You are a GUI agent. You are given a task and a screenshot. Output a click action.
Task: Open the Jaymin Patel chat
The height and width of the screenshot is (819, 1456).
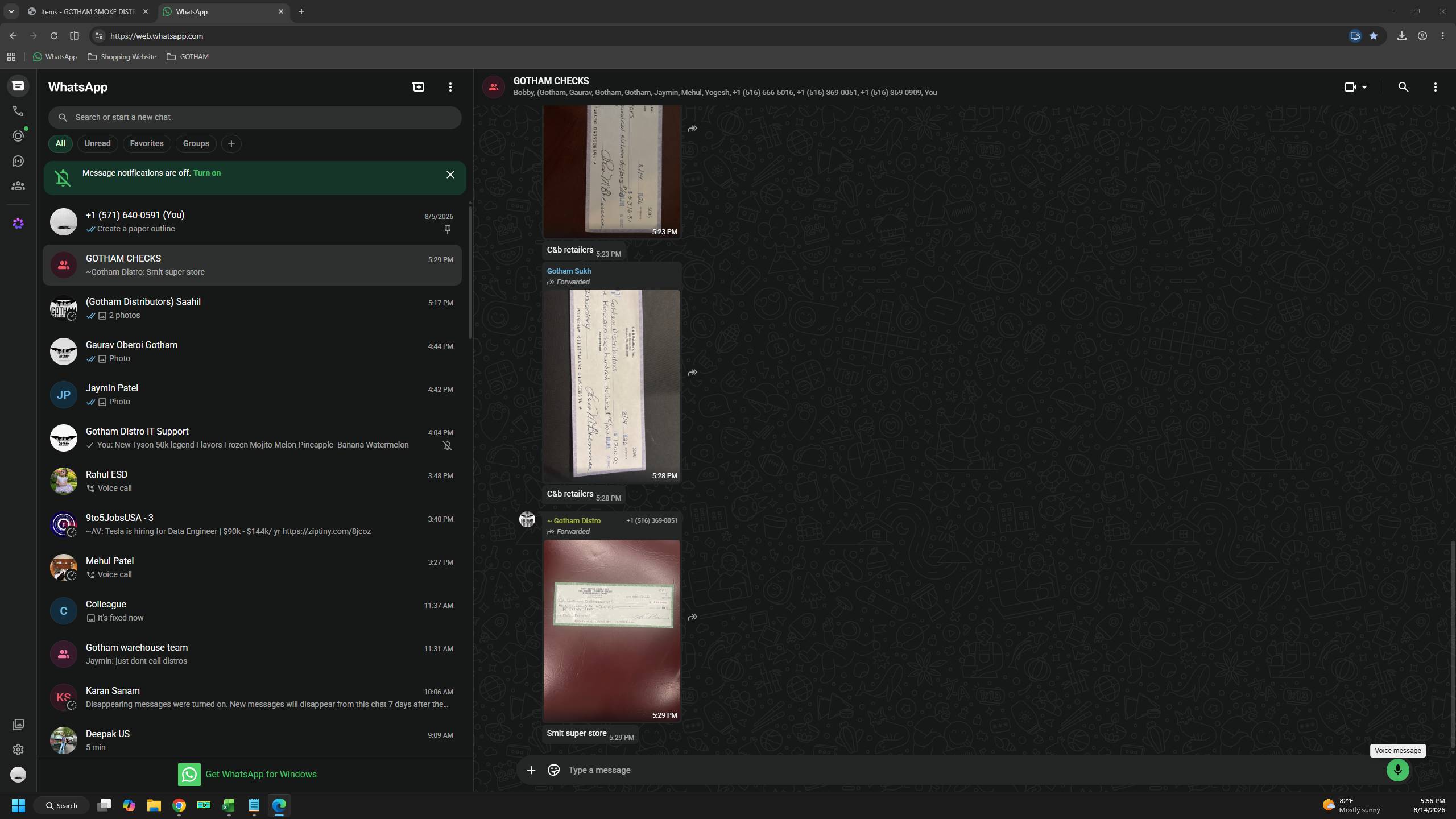tap(252, 395)
